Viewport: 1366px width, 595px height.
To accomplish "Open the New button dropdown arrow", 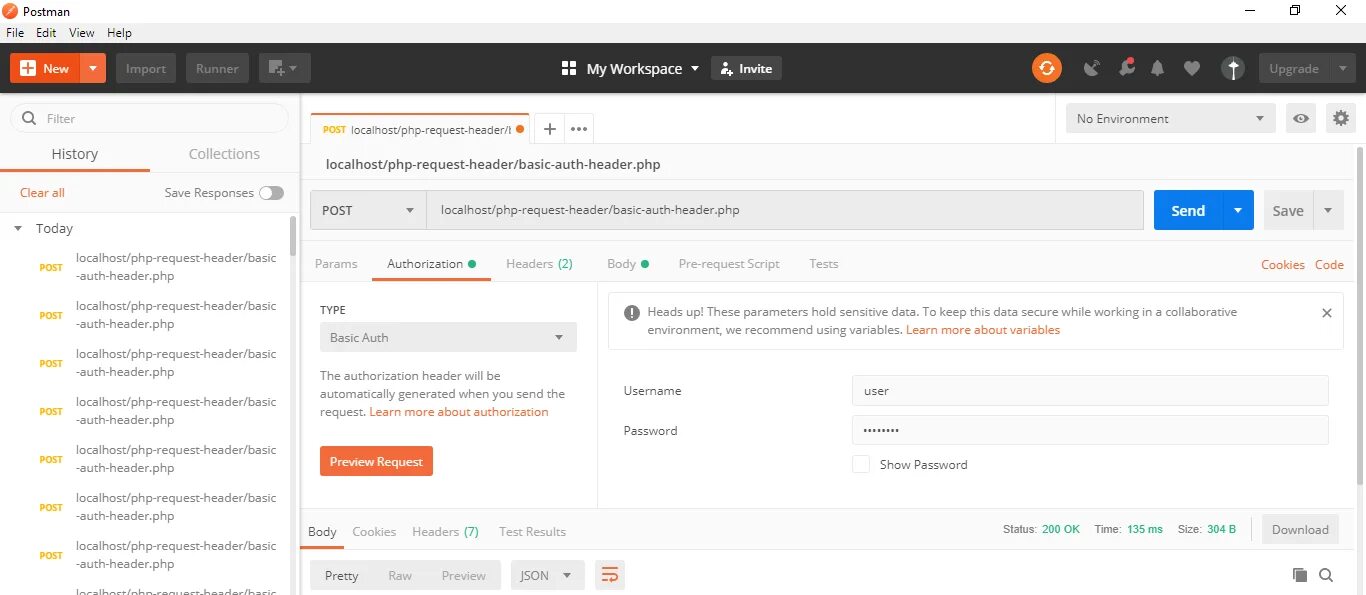I will coord(93,68).
